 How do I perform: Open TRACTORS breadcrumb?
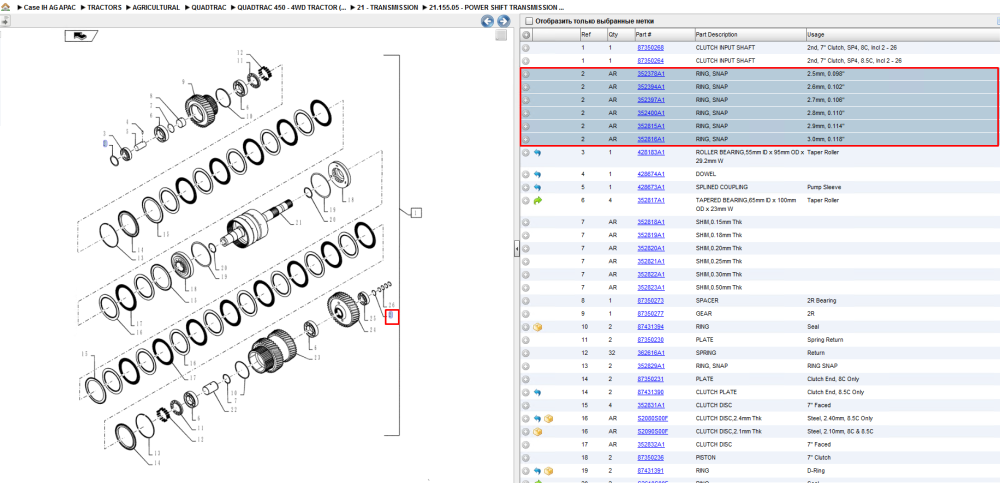pyautogui.click(x=104, y=7)
